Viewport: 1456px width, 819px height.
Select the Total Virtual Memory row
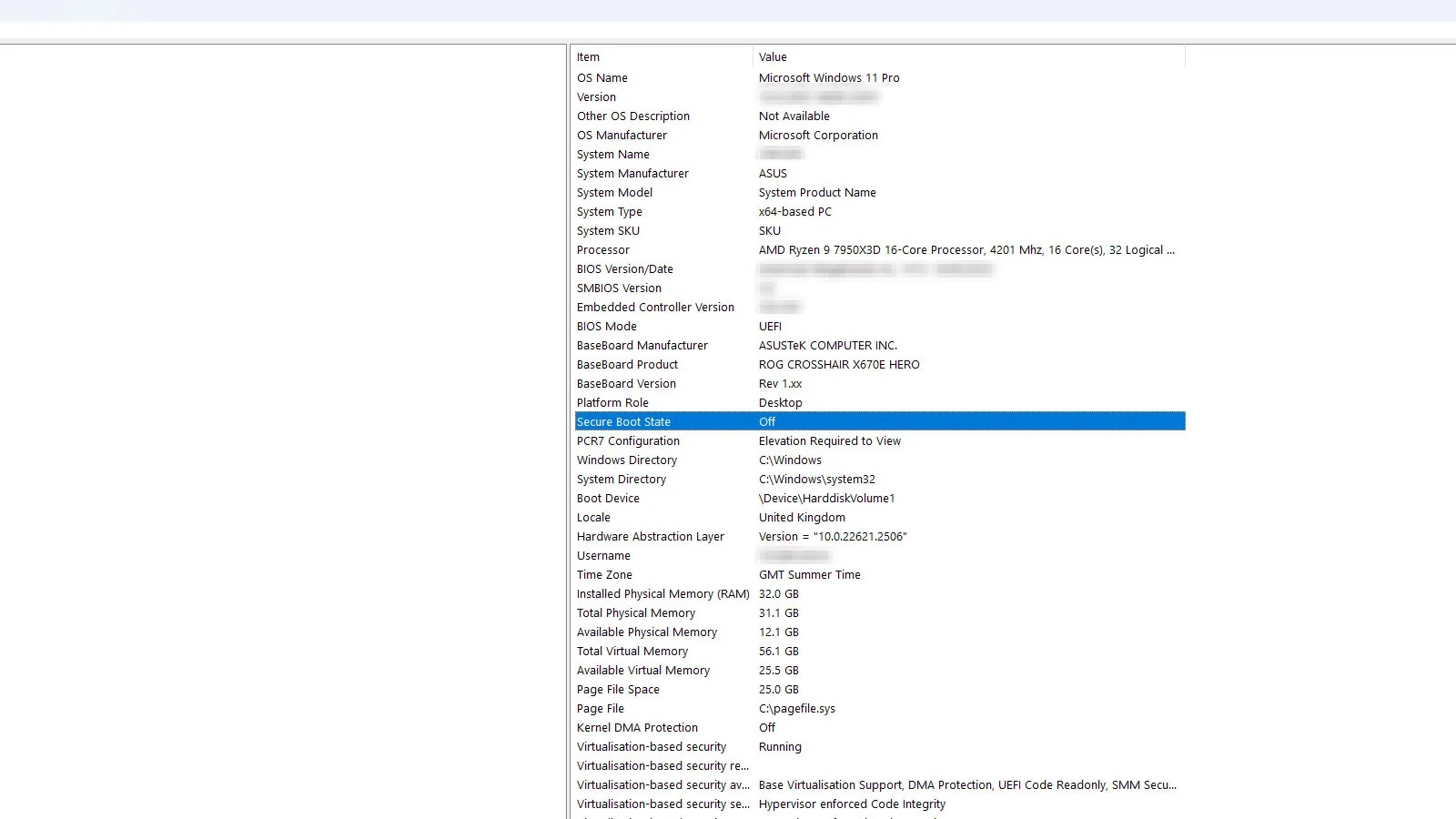880,651
